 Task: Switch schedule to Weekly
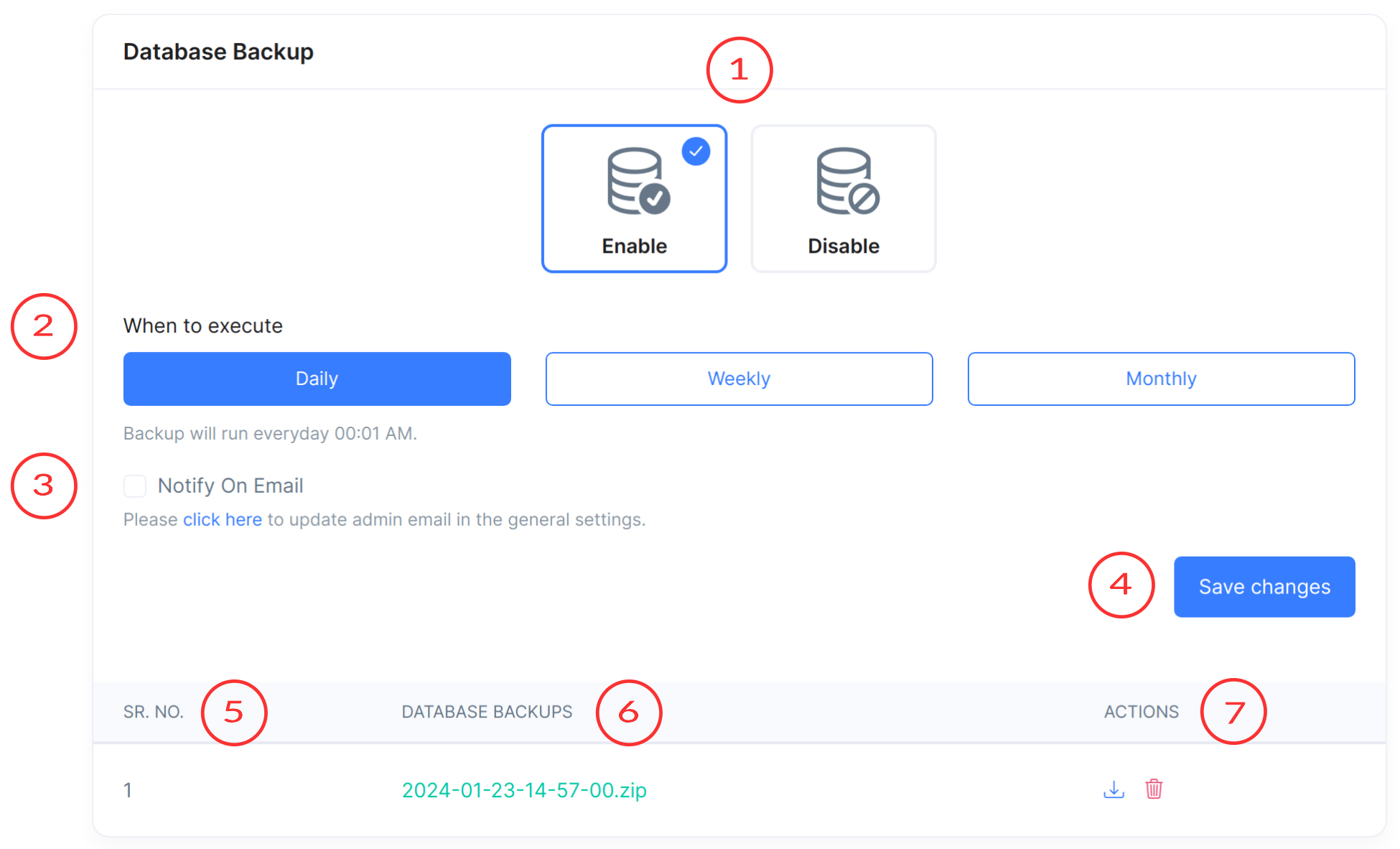[x=739, y=379]
